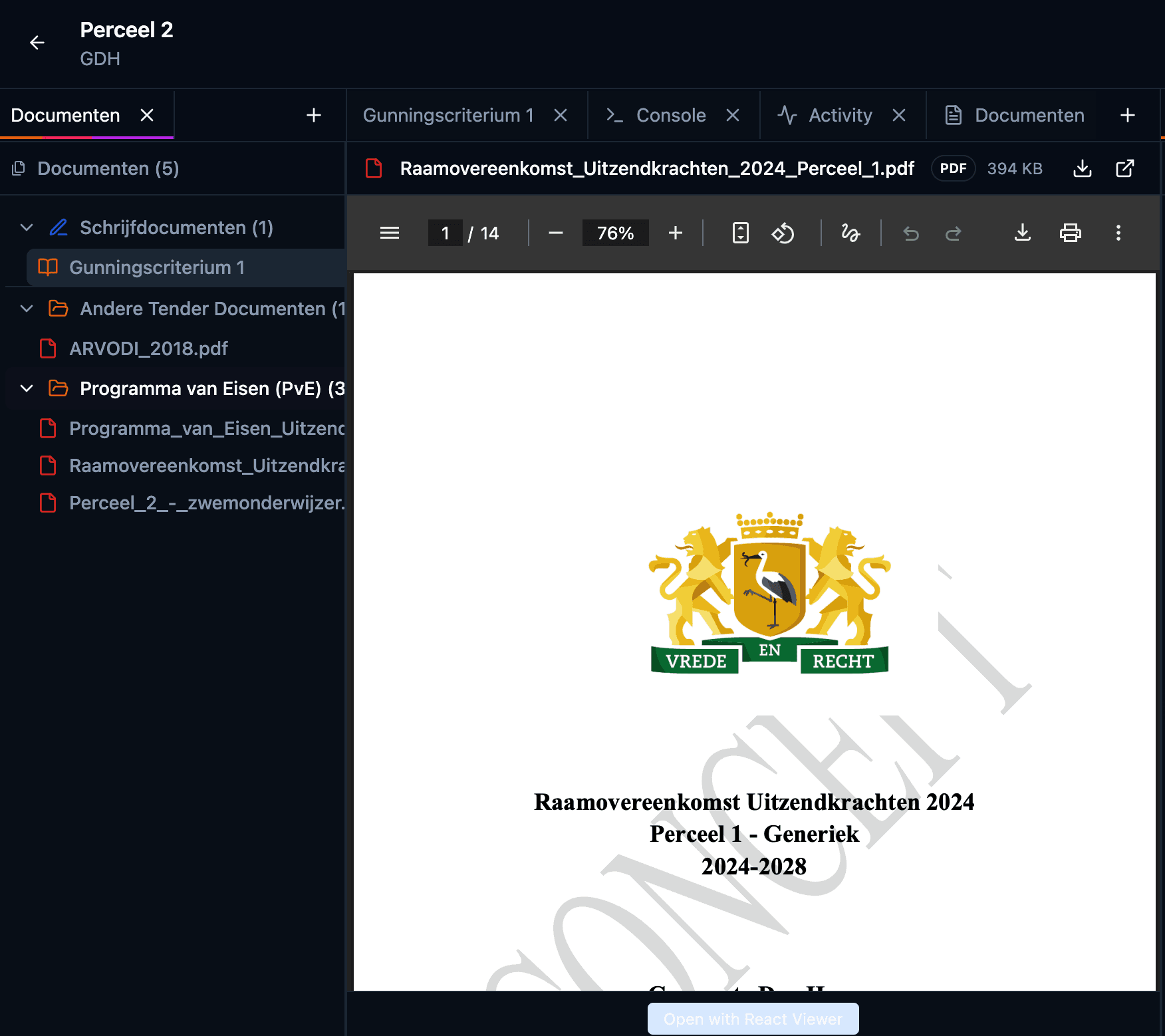1165x1036 pixels.
Task: Click the folder icon beside Programma van Eisen
Action: tap(59, 388)
